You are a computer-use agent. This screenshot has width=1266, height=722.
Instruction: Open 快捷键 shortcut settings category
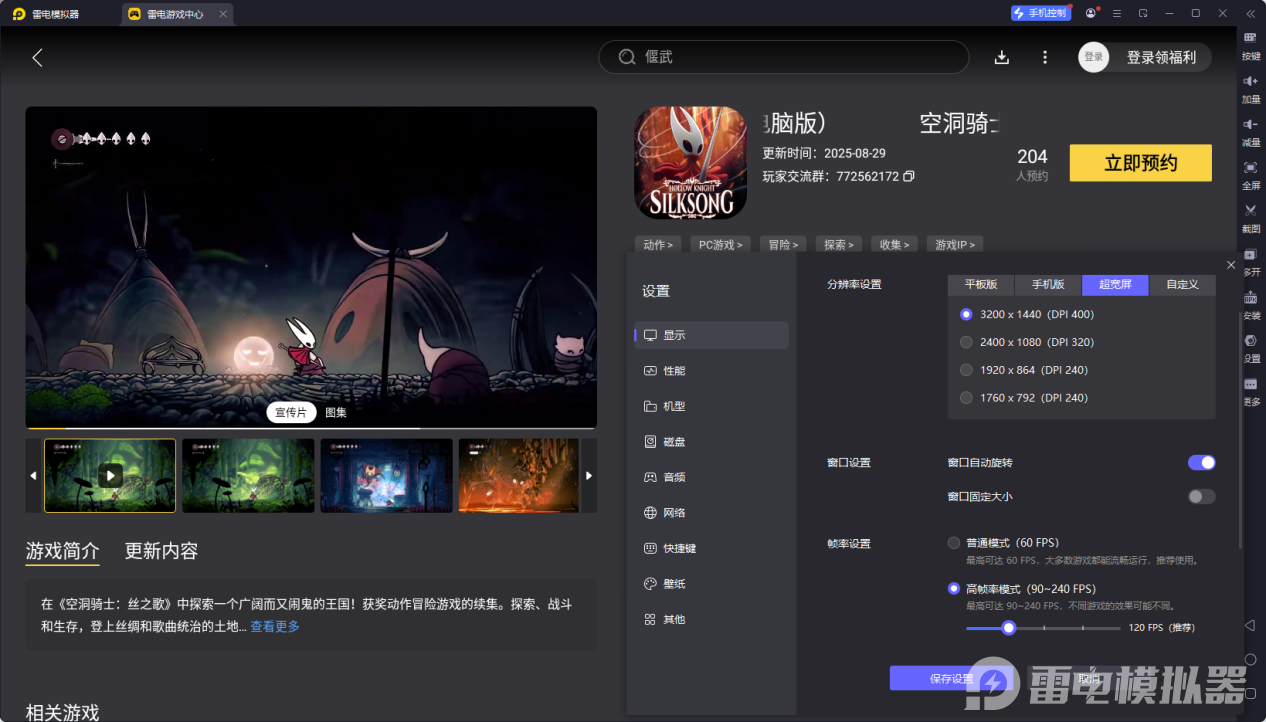coord(711,548)
